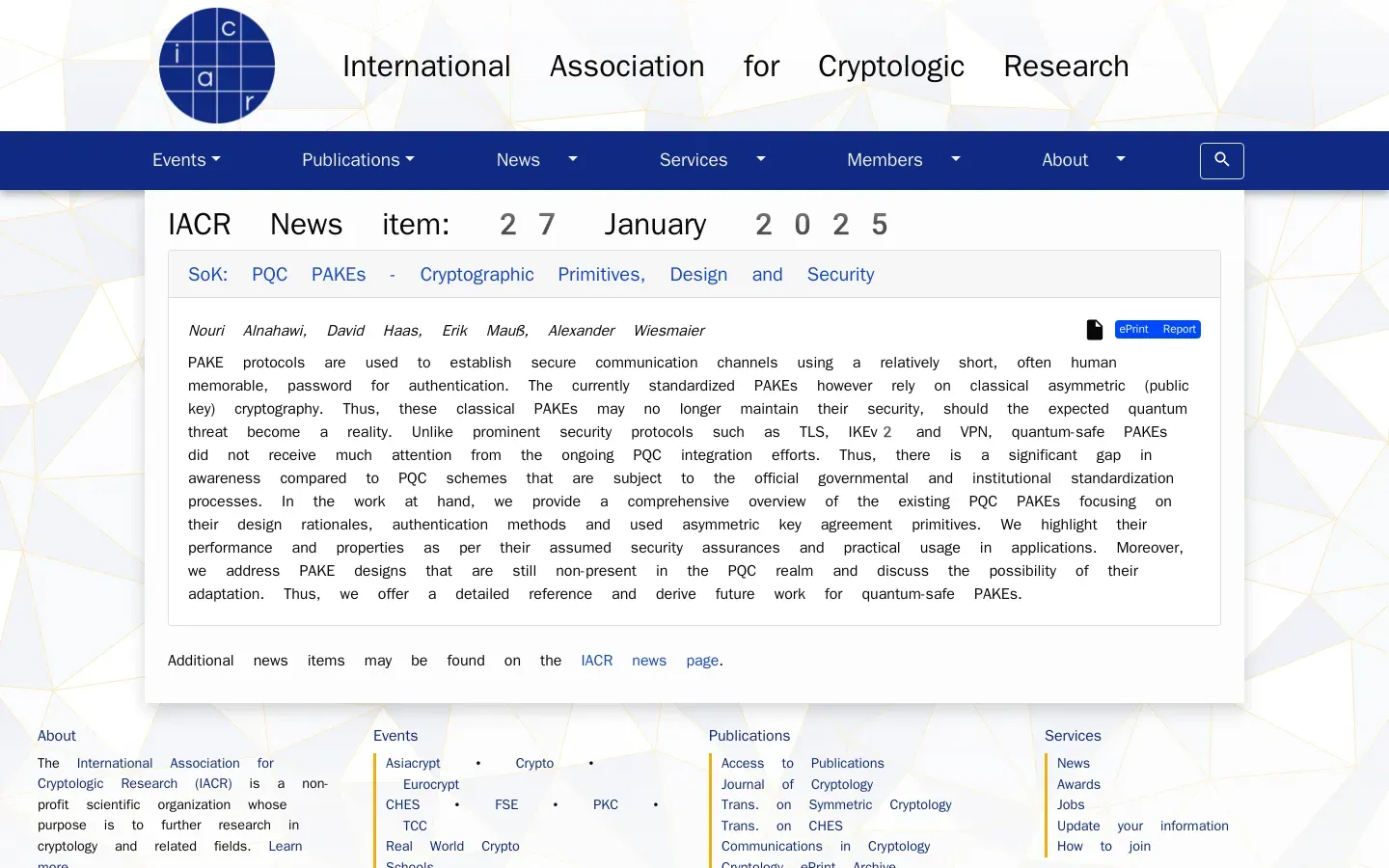Screen dimensions: 1389x868
Task: Click the document file icon beside ePrint Report
Action: 1095,330
